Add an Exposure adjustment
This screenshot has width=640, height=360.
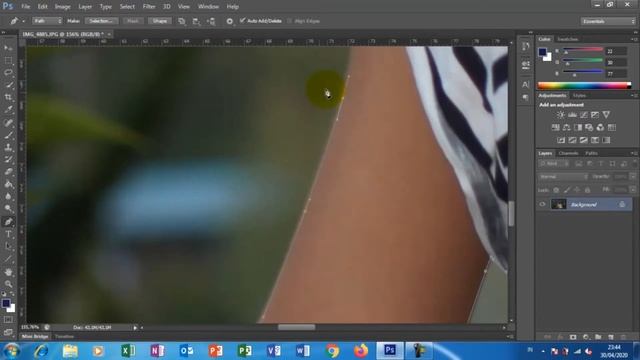tap(595, 115)
